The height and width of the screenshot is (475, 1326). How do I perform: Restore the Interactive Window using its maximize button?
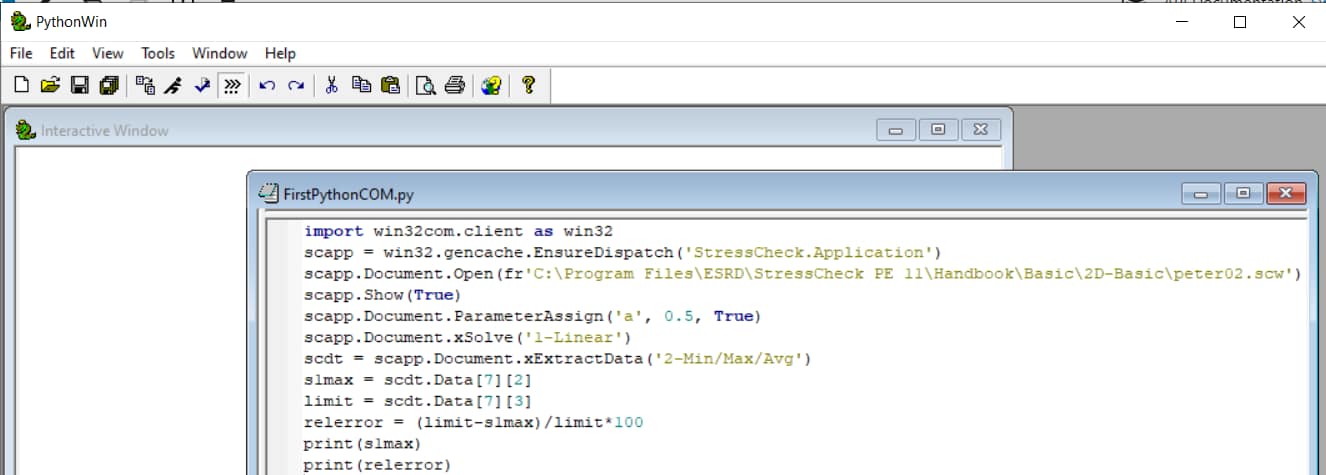pyautogui.click(x=938, y=130)
